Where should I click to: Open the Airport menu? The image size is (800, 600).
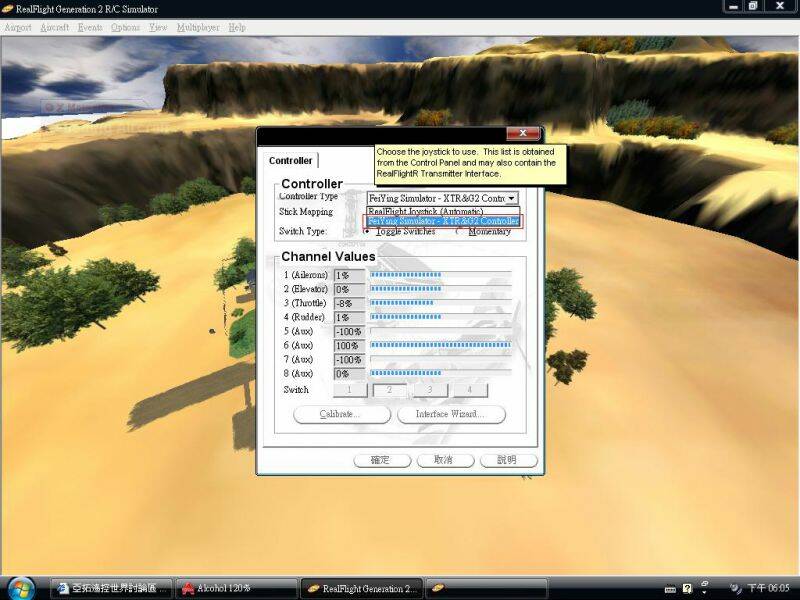tap(18, 28)
